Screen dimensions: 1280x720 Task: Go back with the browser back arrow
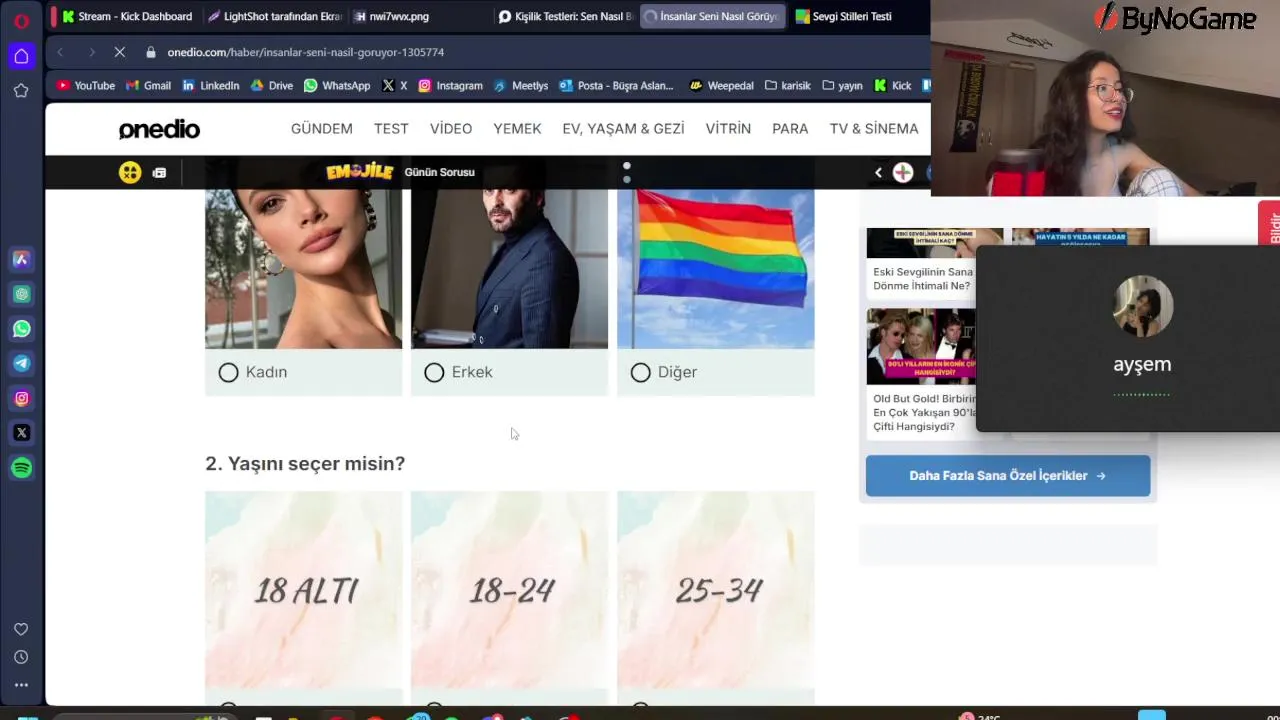pyautogui.click(x=60, y=52)
